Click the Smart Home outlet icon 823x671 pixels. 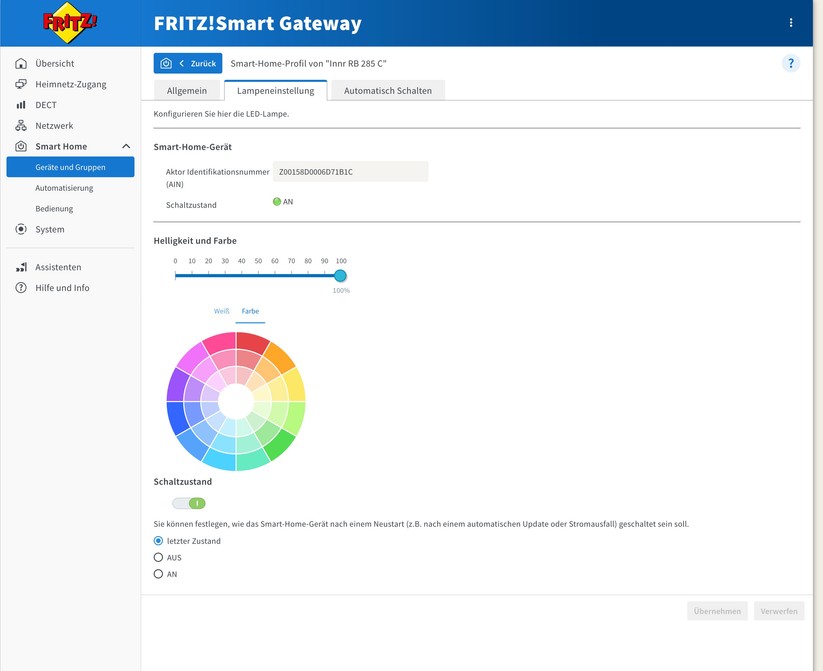[22, 146]
